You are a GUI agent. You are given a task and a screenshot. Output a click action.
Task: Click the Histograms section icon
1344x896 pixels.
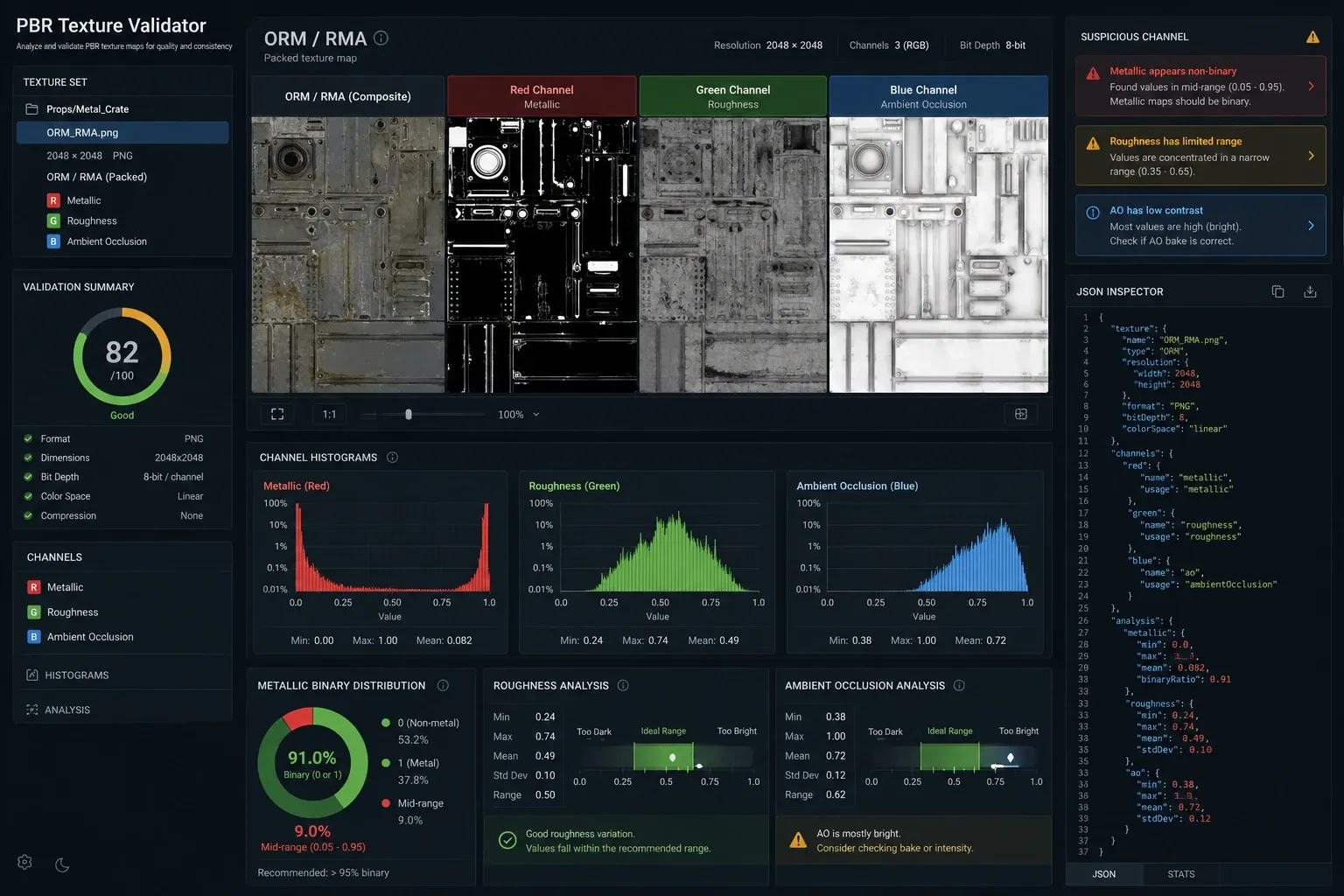[x=32, y=675]
